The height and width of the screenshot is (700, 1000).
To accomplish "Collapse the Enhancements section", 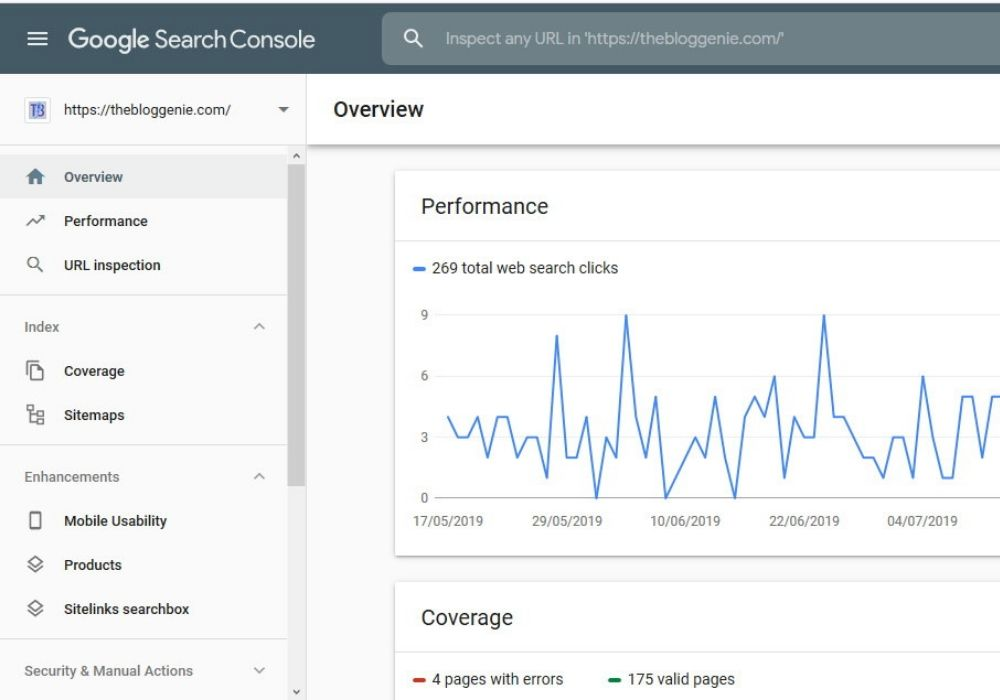I will (259, 477).
